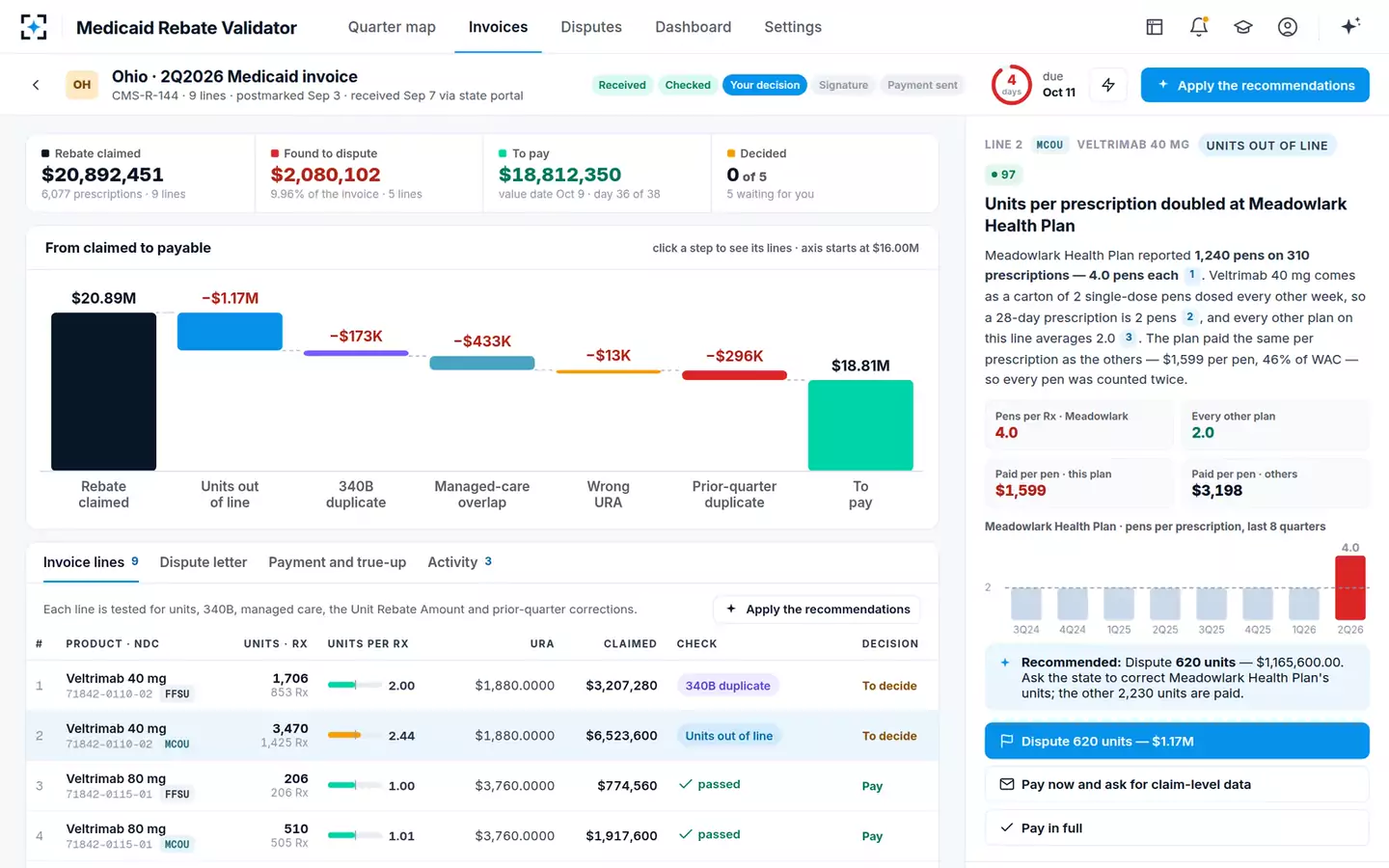Click the passed check on line 4
1389x868 pixels.
click(709, 834)
